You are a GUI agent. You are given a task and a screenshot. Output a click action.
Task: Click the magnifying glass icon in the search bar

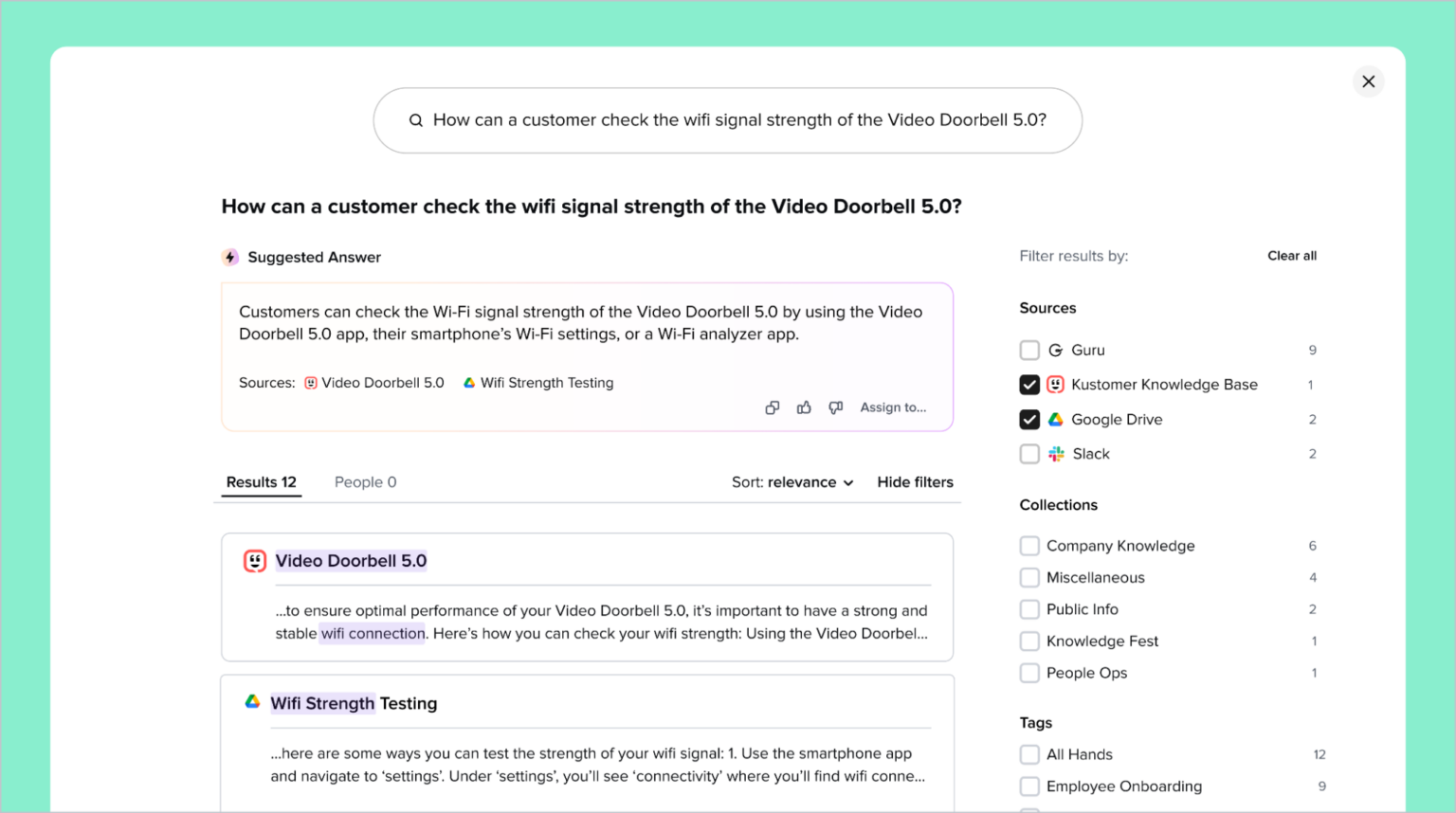415,119
